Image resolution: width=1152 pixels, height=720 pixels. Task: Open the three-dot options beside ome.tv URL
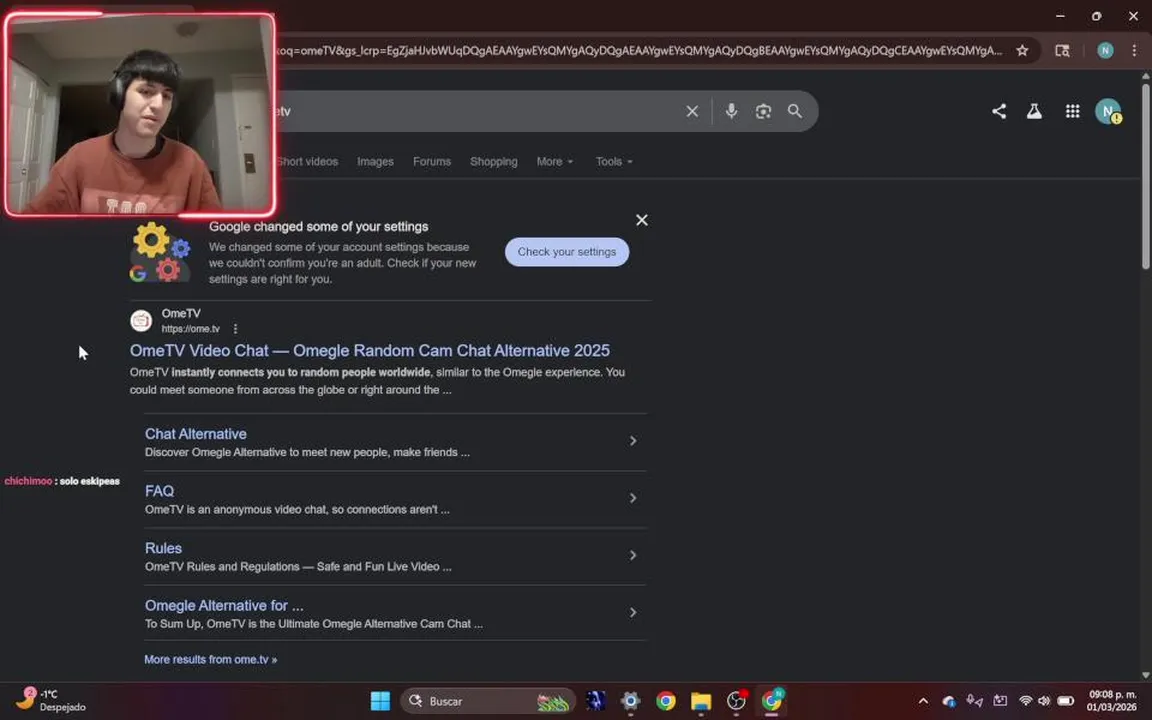point(235,328)
